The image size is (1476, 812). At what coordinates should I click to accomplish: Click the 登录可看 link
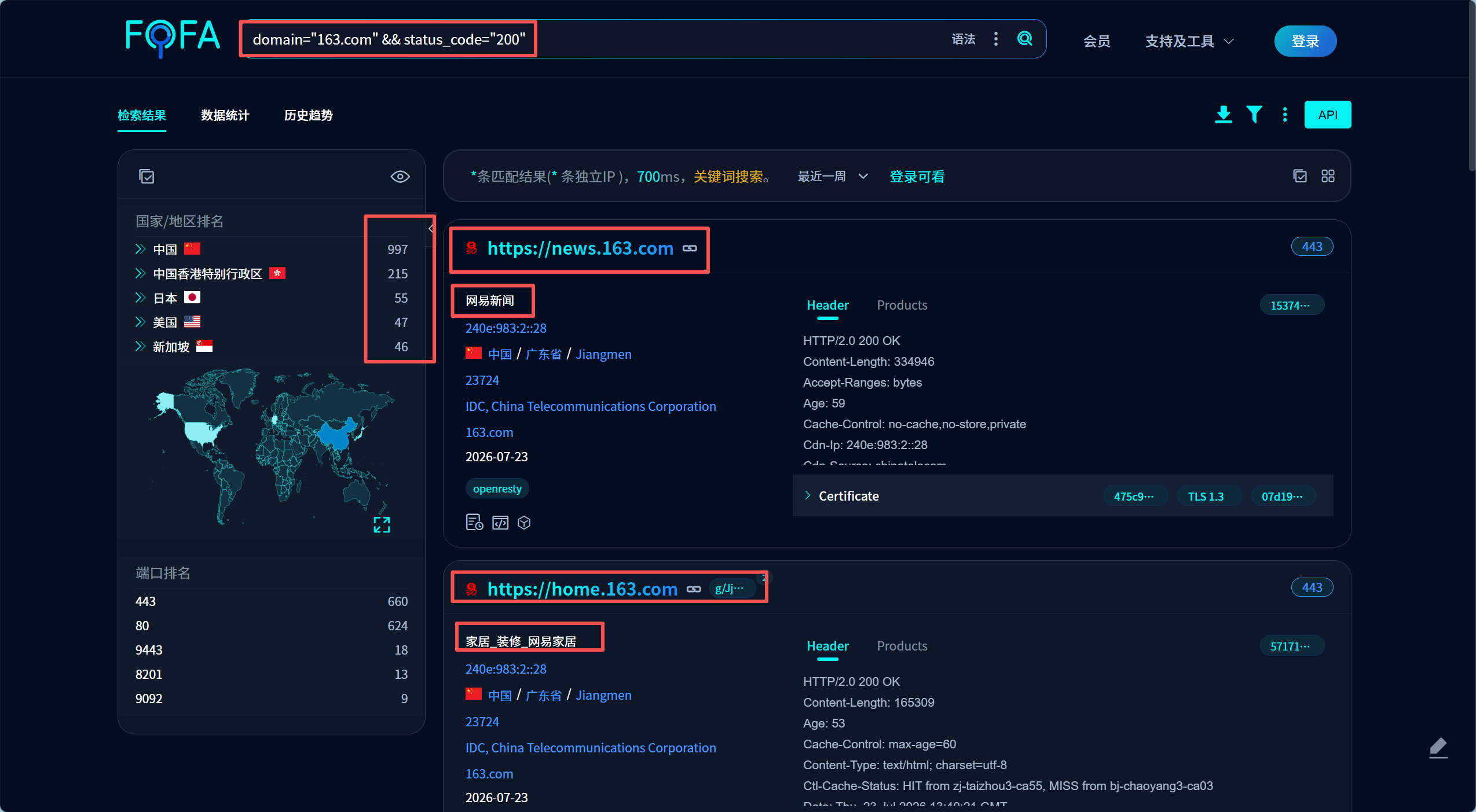pos(917,177)
